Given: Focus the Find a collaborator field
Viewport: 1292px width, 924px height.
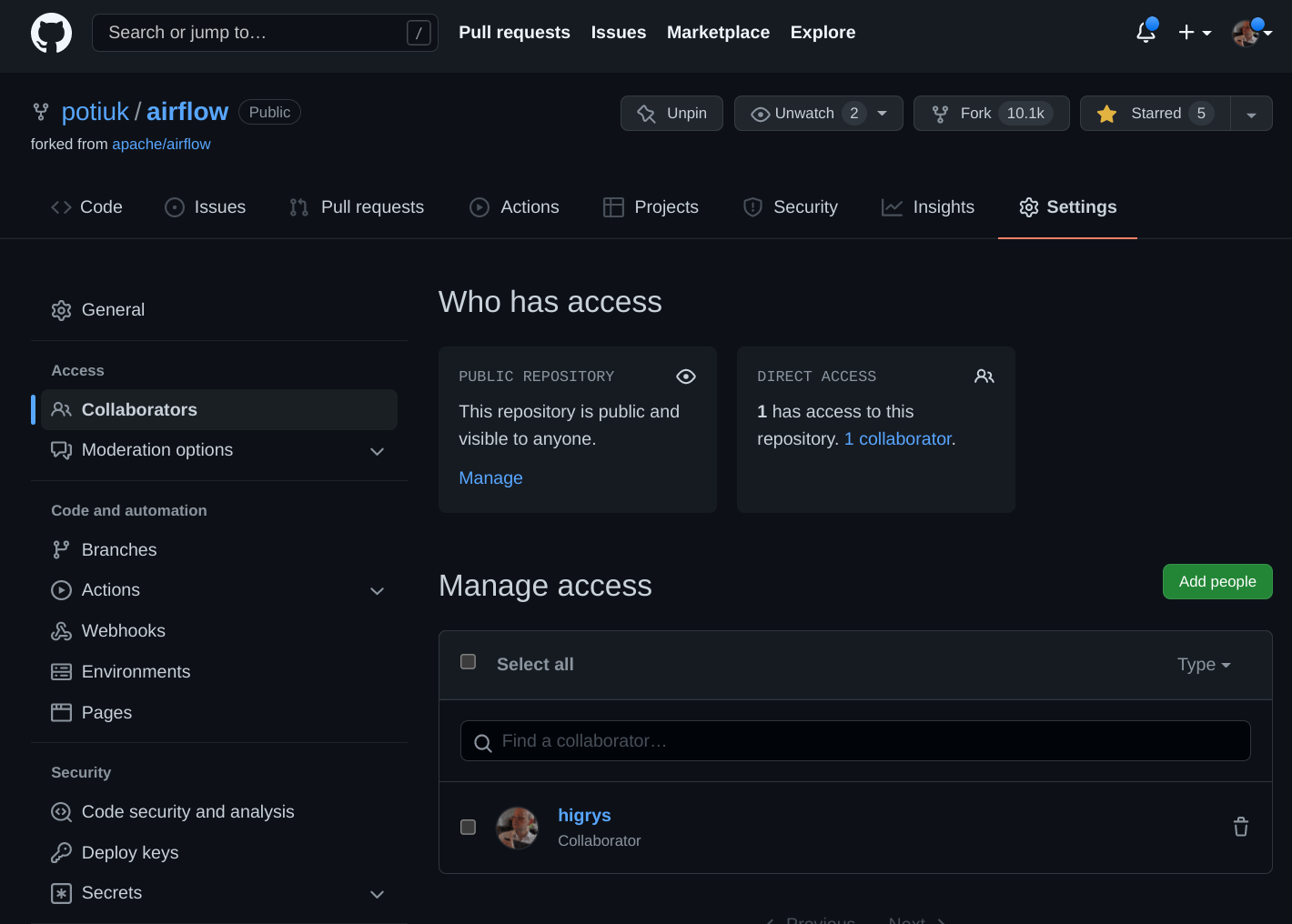Looking at the screenshot, I should click(x=855, y=741).
